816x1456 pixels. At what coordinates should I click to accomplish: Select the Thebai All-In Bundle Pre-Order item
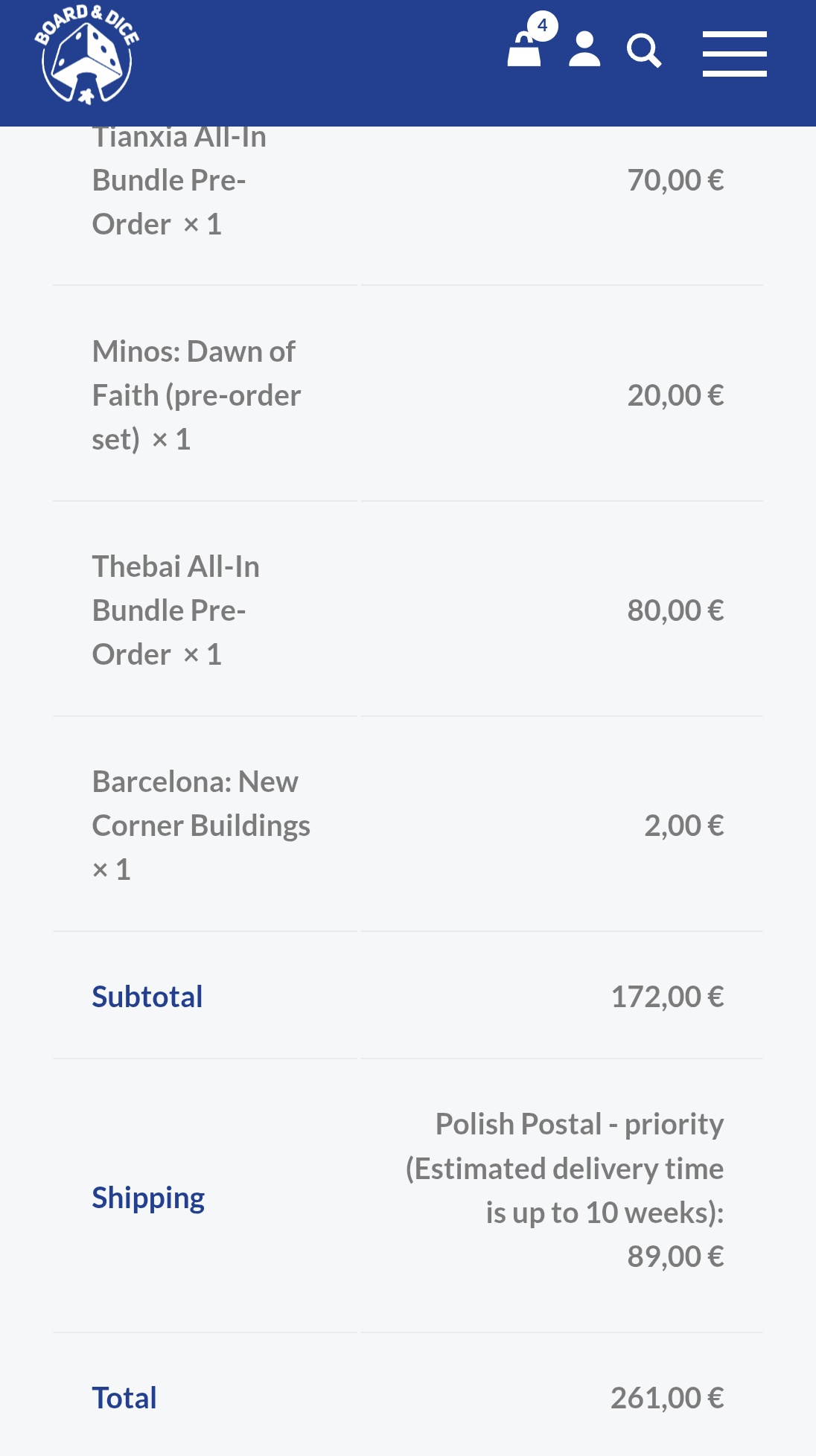[x=176, y=610]
